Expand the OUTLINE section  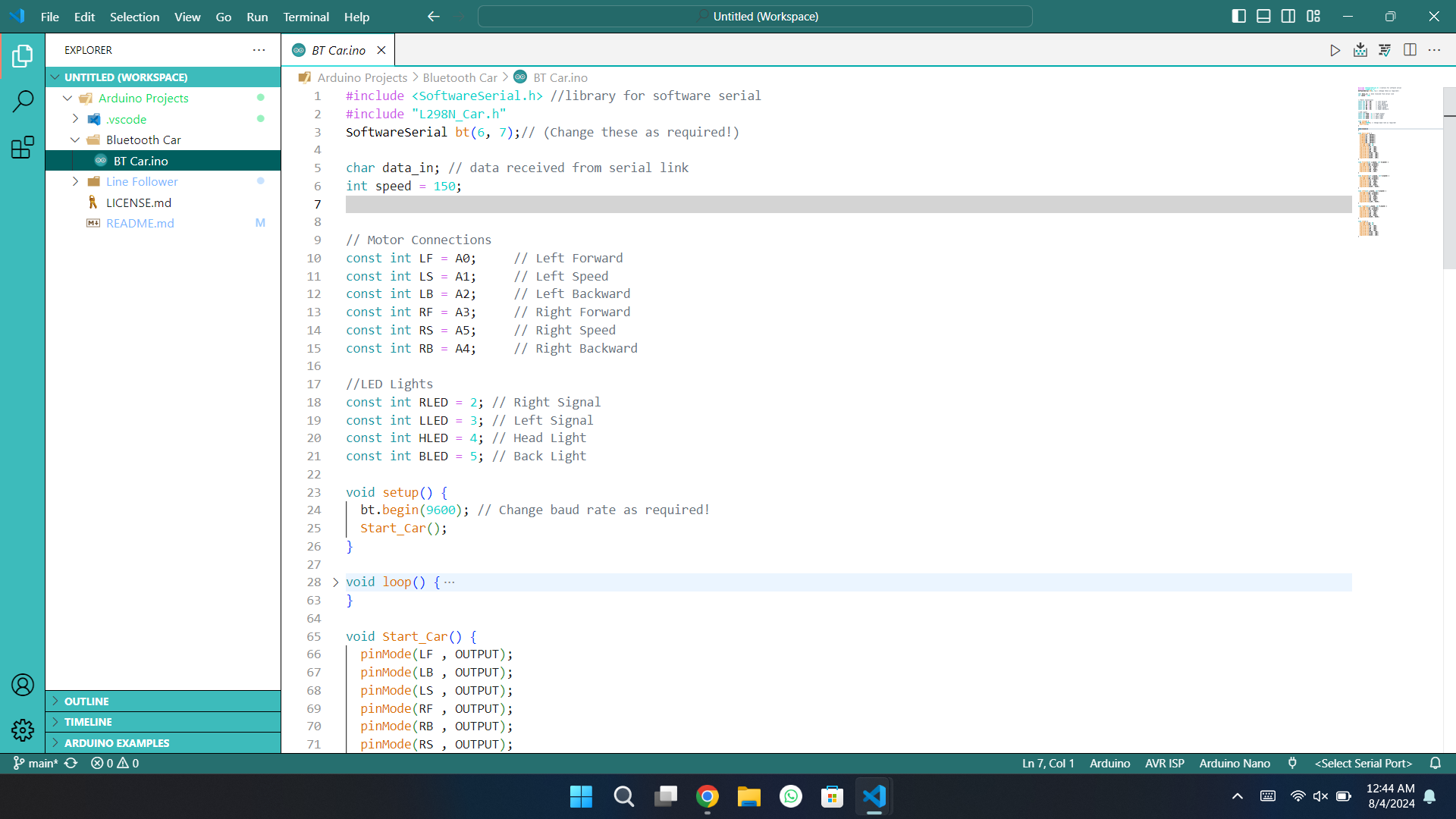click(x=86, y=701)
